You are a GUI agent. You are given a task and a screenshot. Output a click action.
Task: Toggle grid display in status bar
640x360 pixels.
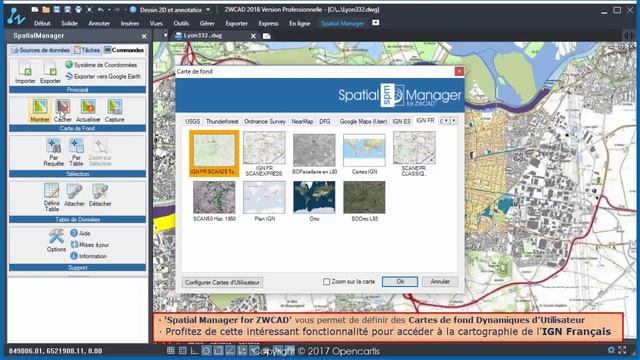coord(171,350)
